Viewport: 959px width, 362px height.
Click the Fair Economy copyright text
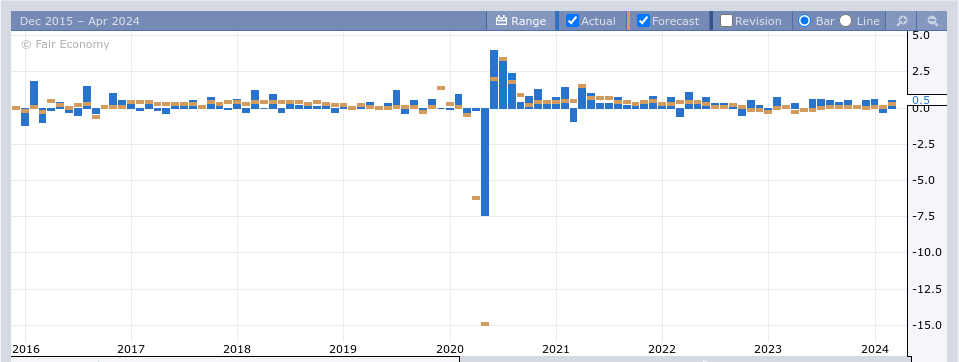(x=65, y=44)
